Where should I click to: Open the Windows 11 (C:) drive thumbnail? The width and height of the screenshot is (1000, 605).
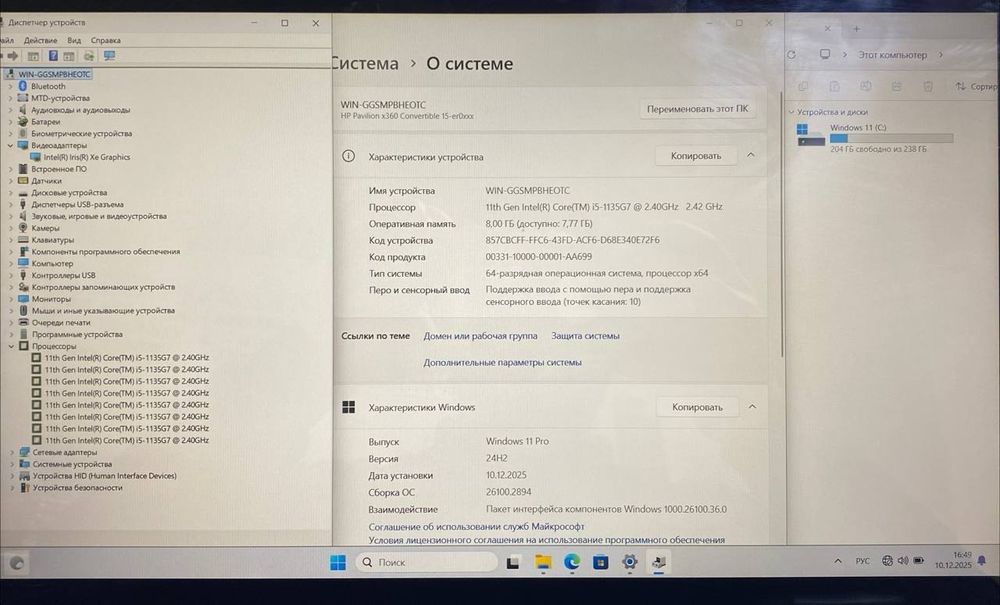point(811,134)
